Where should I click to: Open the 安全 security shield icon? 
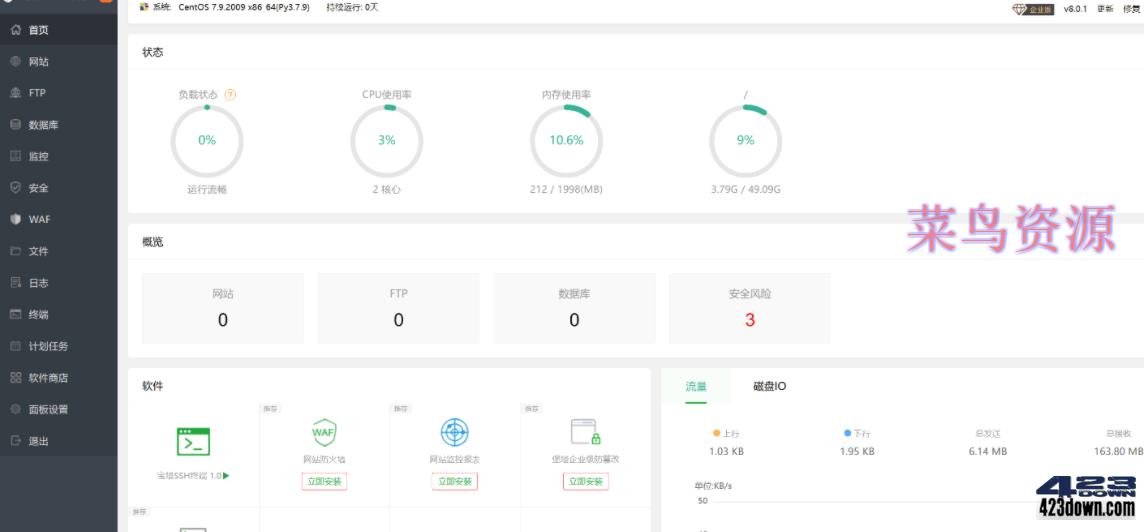point(16,188)
